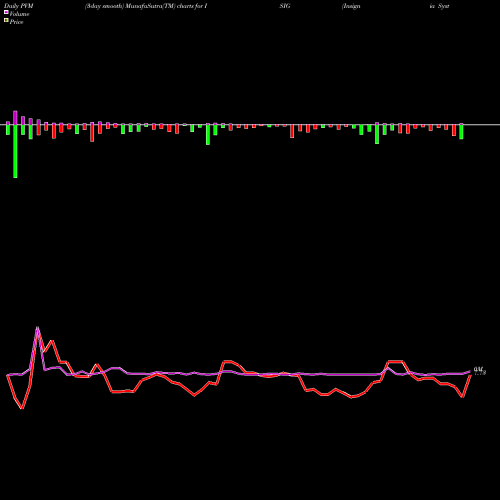The height and width of the screenshot is (500, 500).
Task: Click the tallest green volume bar
Action: (x=15, y=151)
